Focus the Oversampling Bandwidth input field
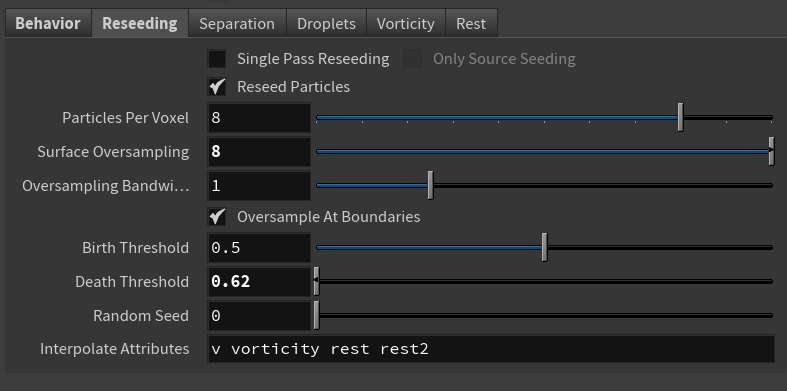The width and height of the screenshot is (787, 391). click(259, 186)
